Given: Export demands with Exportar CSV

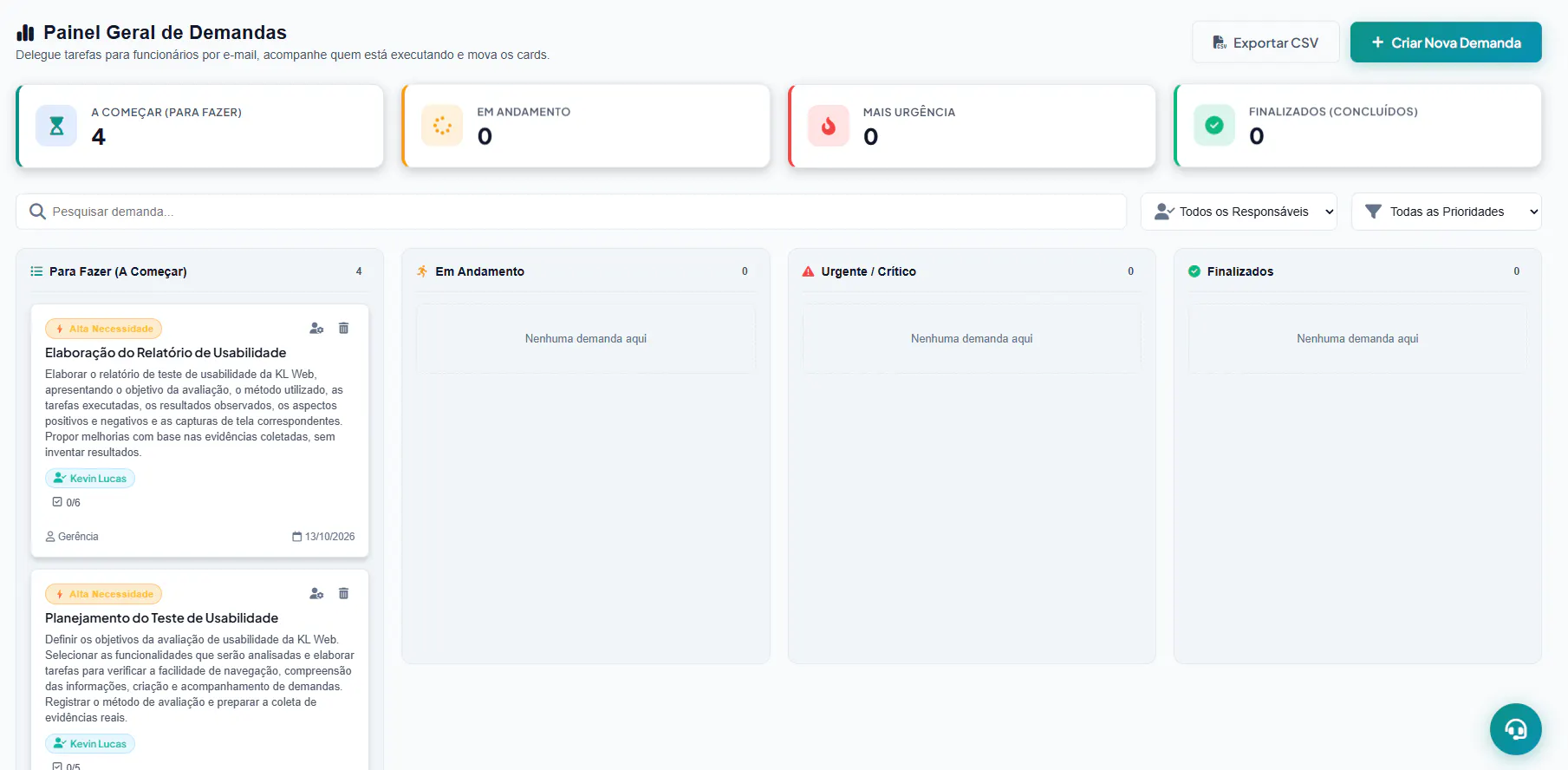Looking at the screenshot, I should click(x=1265, y=42).
